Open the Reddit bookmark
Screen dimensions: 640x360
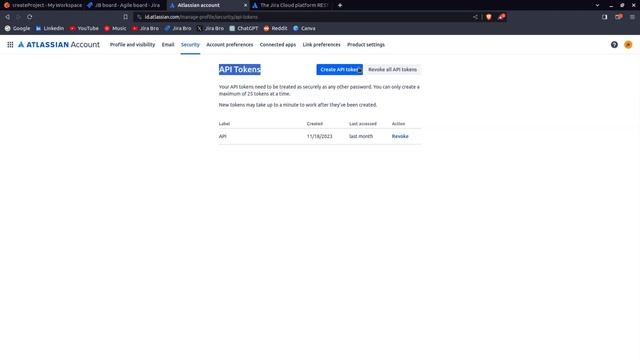[276, 28]
